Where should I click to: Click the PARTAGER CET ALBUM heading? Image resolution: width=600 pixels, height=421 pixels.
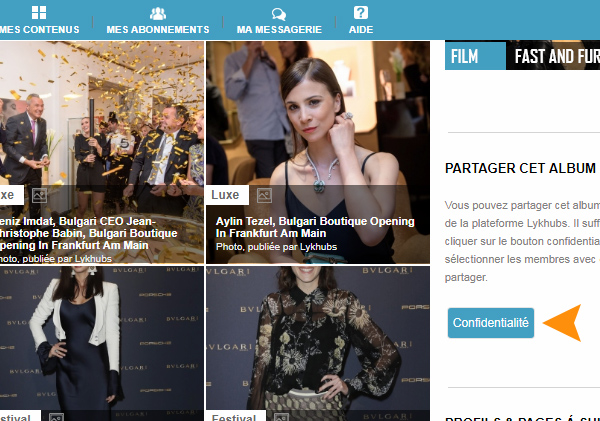[x=520, y=168]
